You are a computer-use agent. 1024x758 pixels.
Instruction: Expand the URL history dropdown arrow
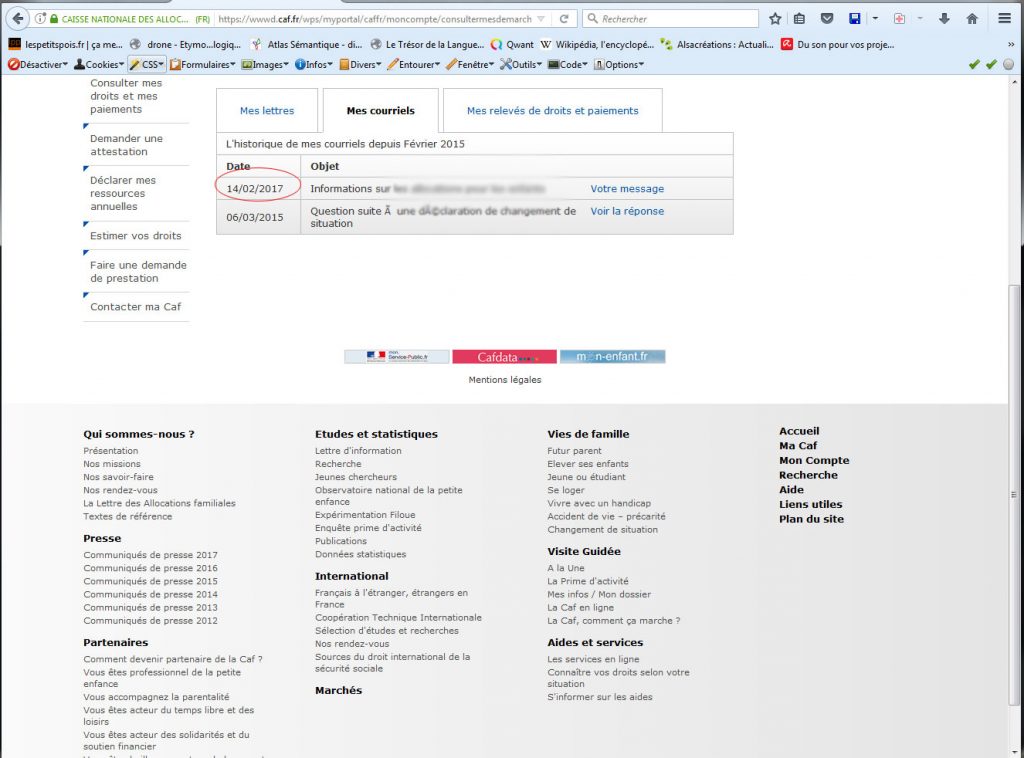coord(541,19)
